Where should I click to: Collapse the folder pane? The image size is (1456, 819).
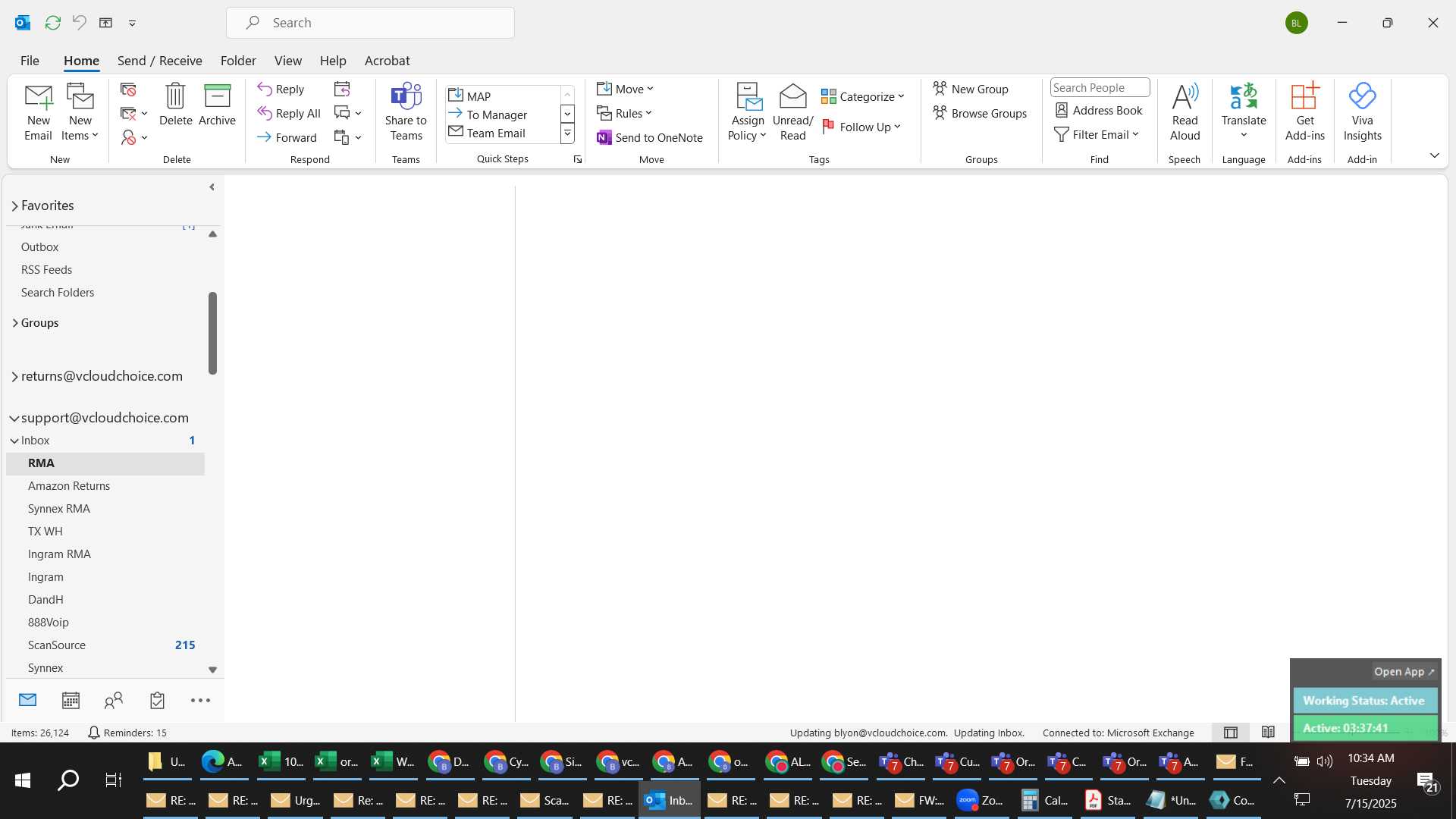pos(212,187)
